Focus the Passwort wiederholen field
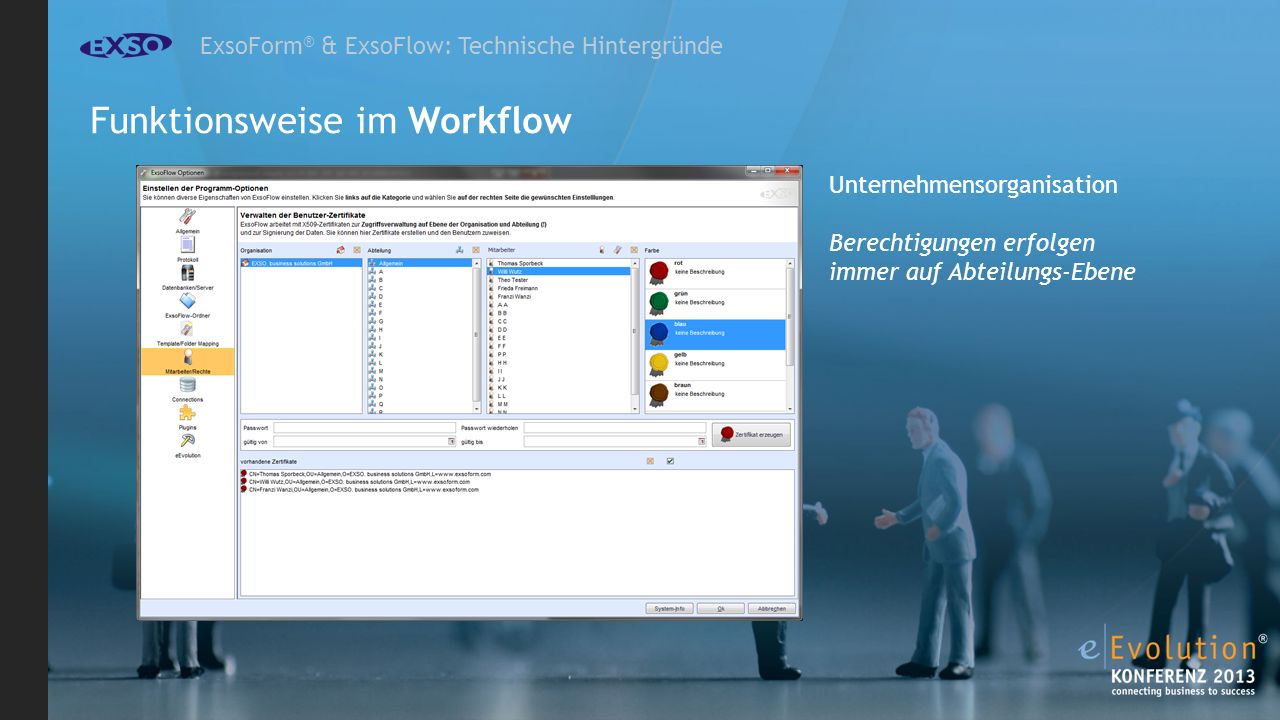The image size is (1280, 720). (x=615, y=428)
